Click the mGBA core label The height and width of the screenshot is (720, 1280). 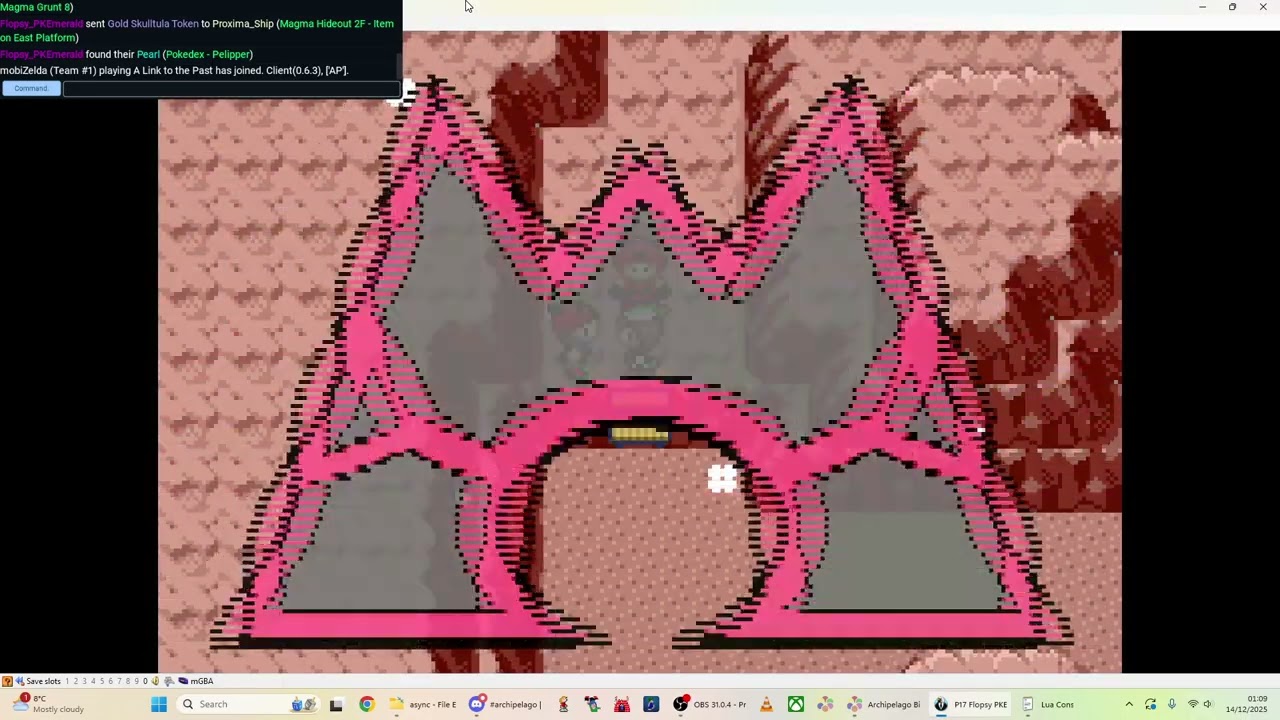202,681
